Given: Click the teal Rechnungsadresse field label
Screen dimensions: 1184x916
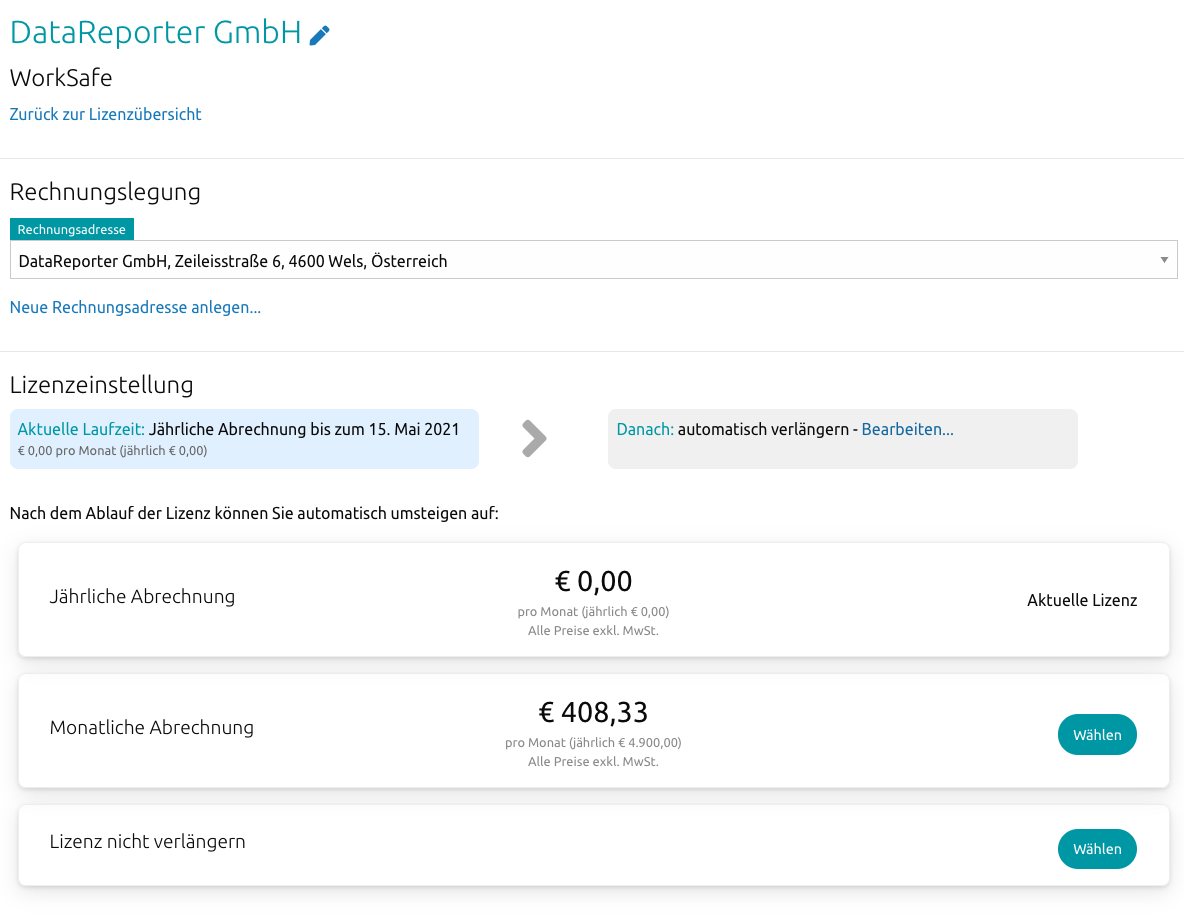Looking at the screenshot, I should click(x=72, y=230).
